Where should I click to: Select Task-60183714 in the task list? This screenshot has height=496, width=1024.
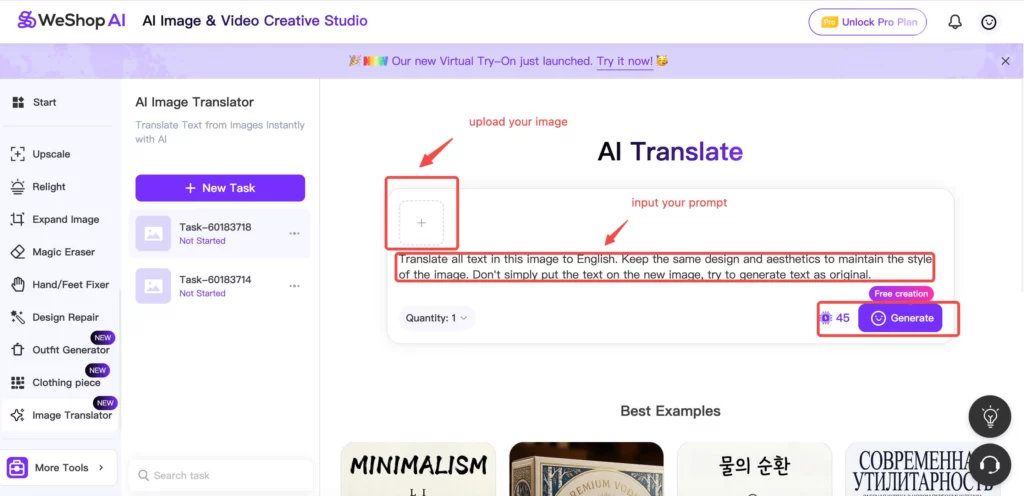(220, 286)
